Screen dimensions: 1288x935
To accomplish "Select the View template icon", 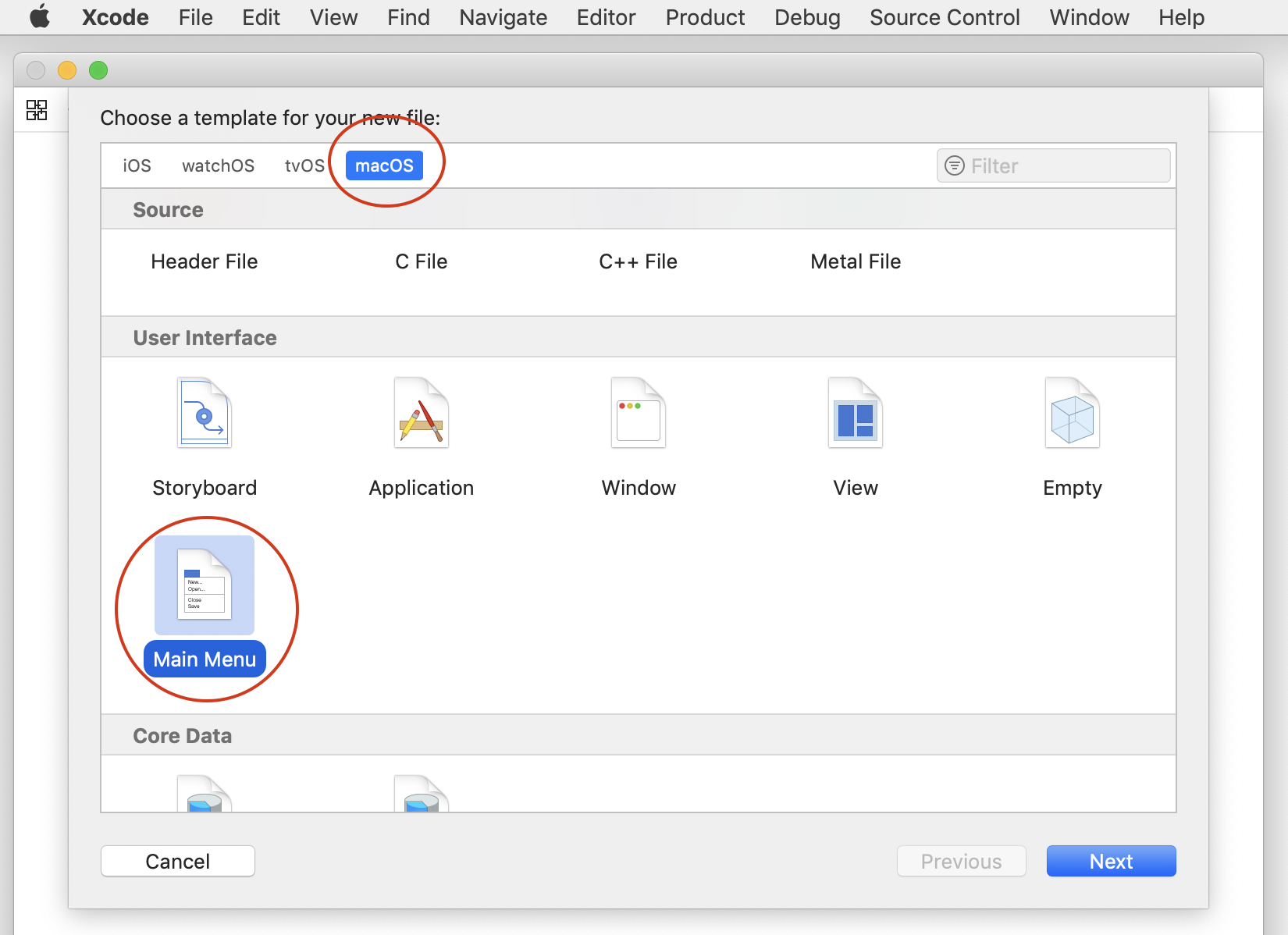I will (x=856, y=413).
